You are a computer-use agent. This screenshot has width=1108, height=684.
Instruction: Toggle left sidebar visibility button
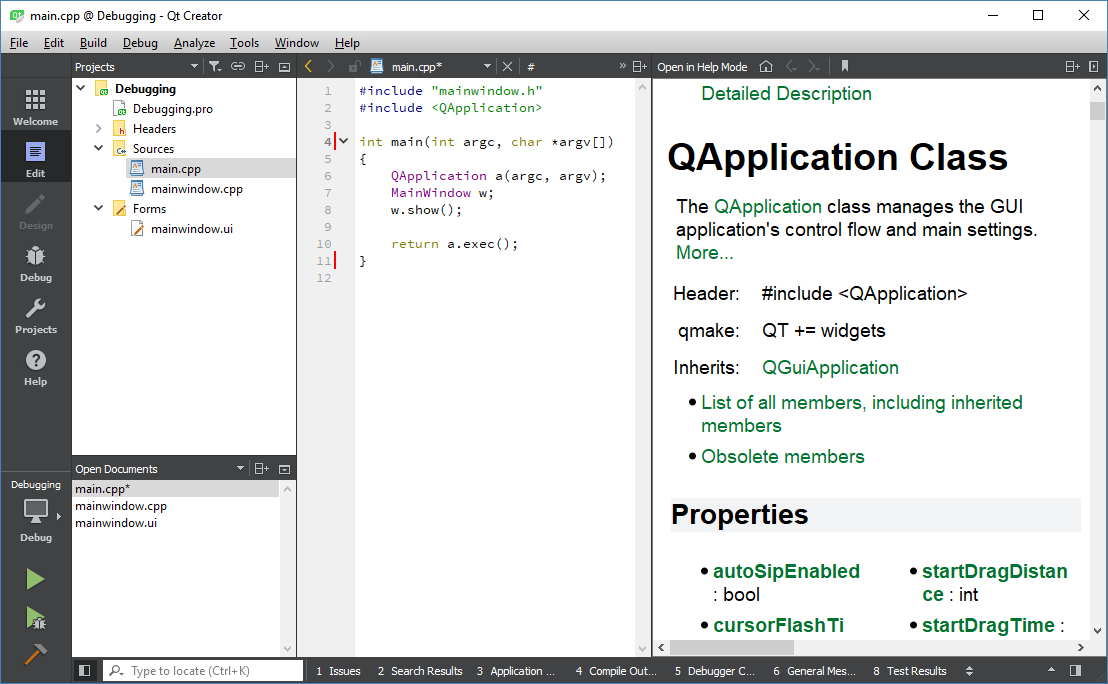pos(85,671)
